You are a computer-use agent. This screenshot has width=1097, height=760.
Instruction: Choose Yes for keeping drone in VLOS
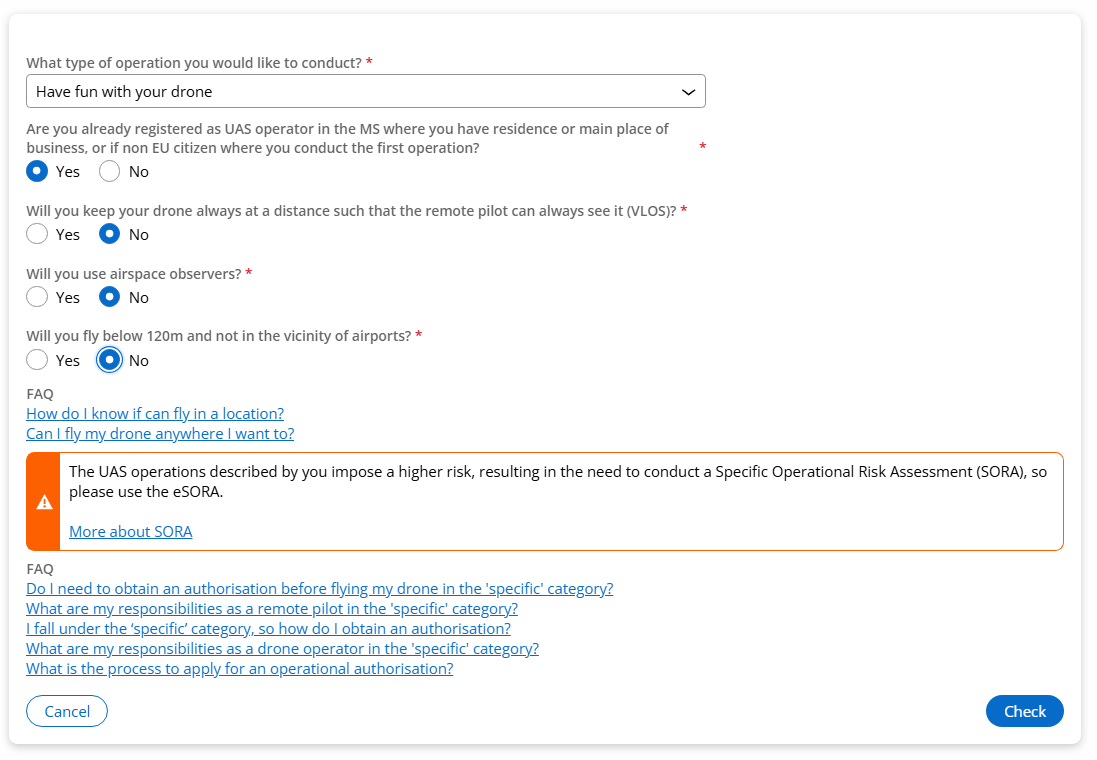tap(37, 234)
